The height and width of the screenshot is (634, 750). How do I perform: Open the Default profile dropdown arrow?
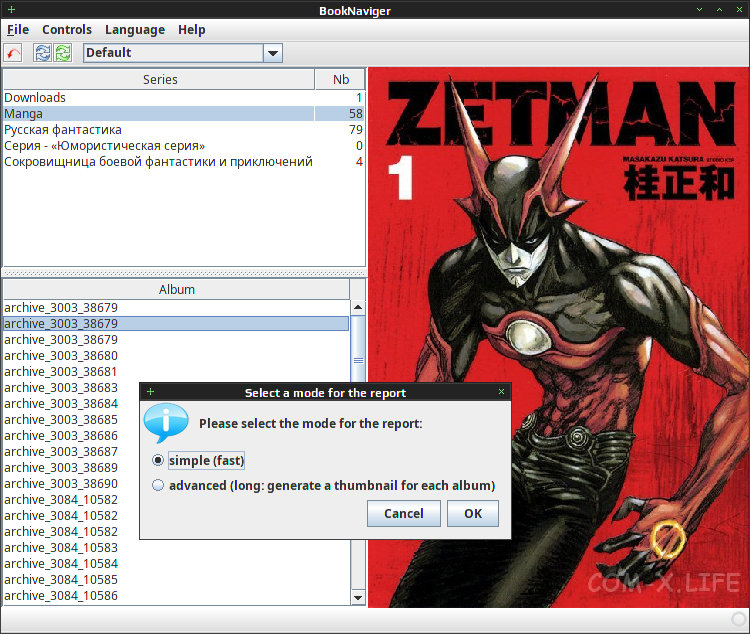point(273,53)
